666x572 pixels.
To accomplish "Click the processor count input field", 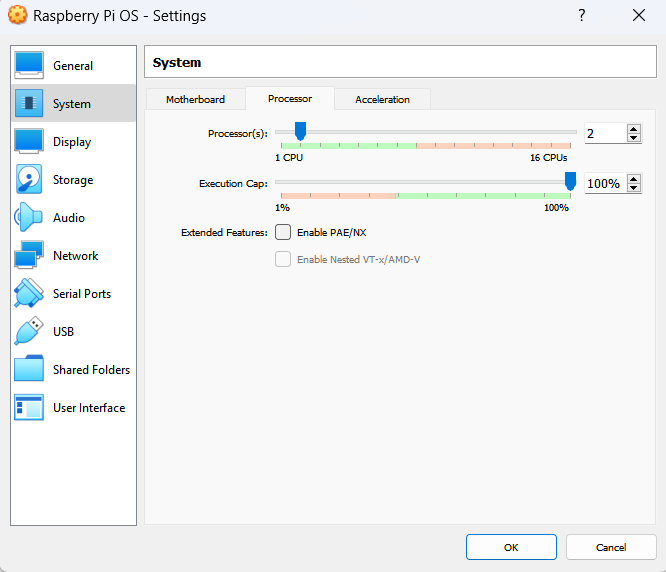I will click(604, 133).
